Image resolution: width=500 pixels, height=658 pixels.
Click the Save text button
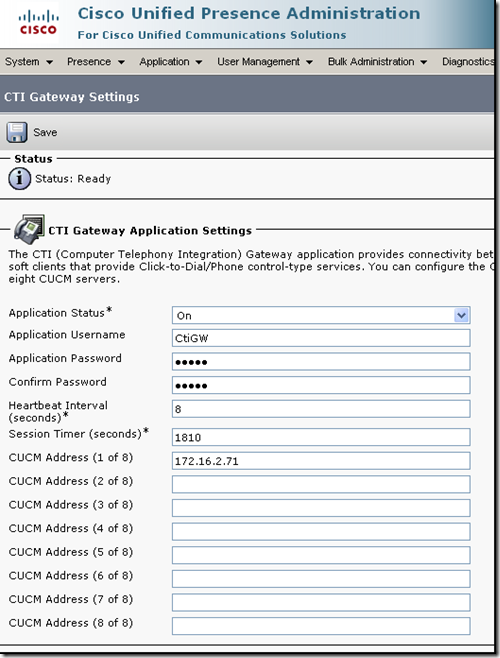point(45,132)
